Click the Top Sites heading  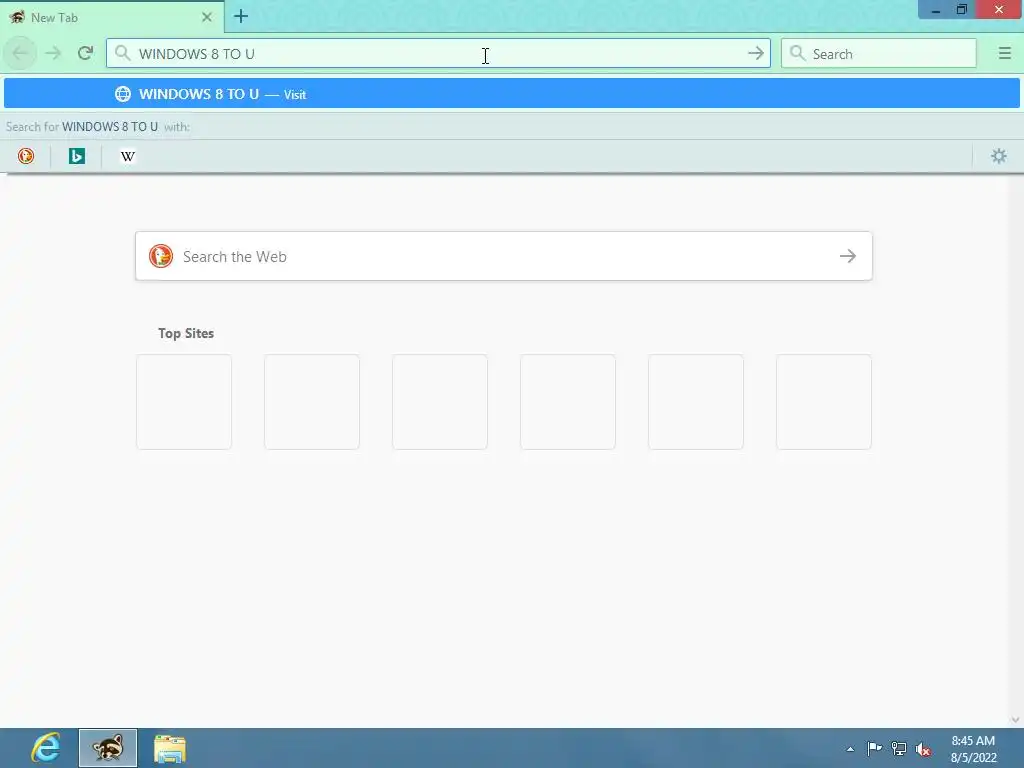[186, 333]
